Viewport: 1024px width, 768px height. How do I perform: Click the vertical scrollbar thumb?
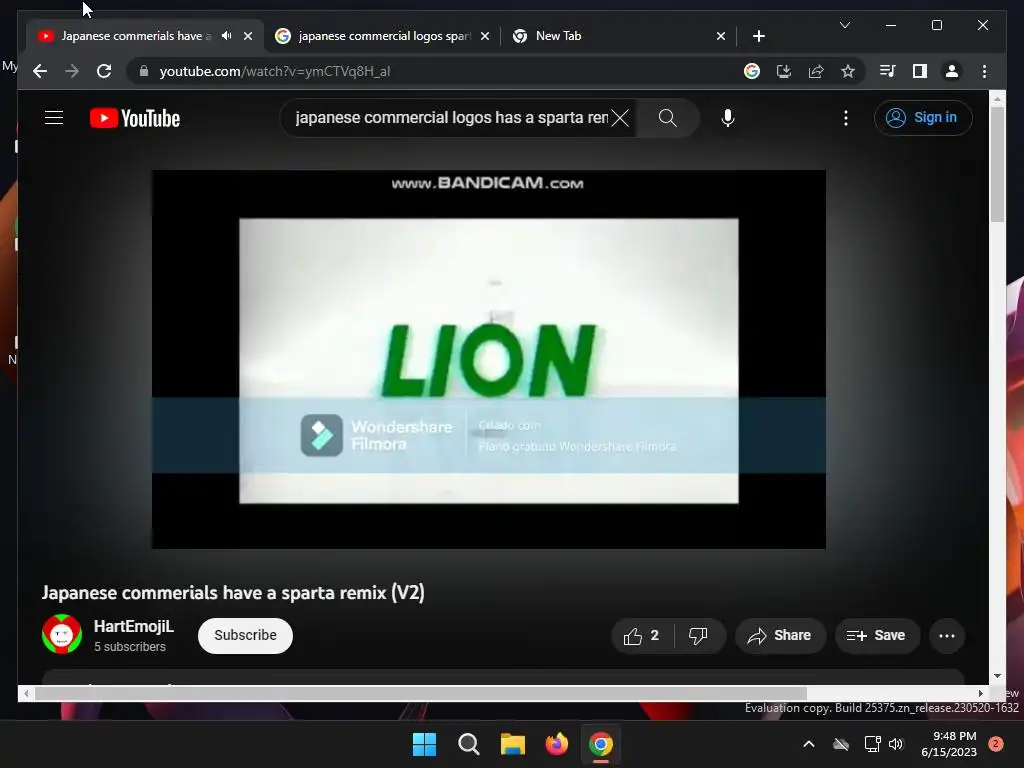[x=997, y=163]
